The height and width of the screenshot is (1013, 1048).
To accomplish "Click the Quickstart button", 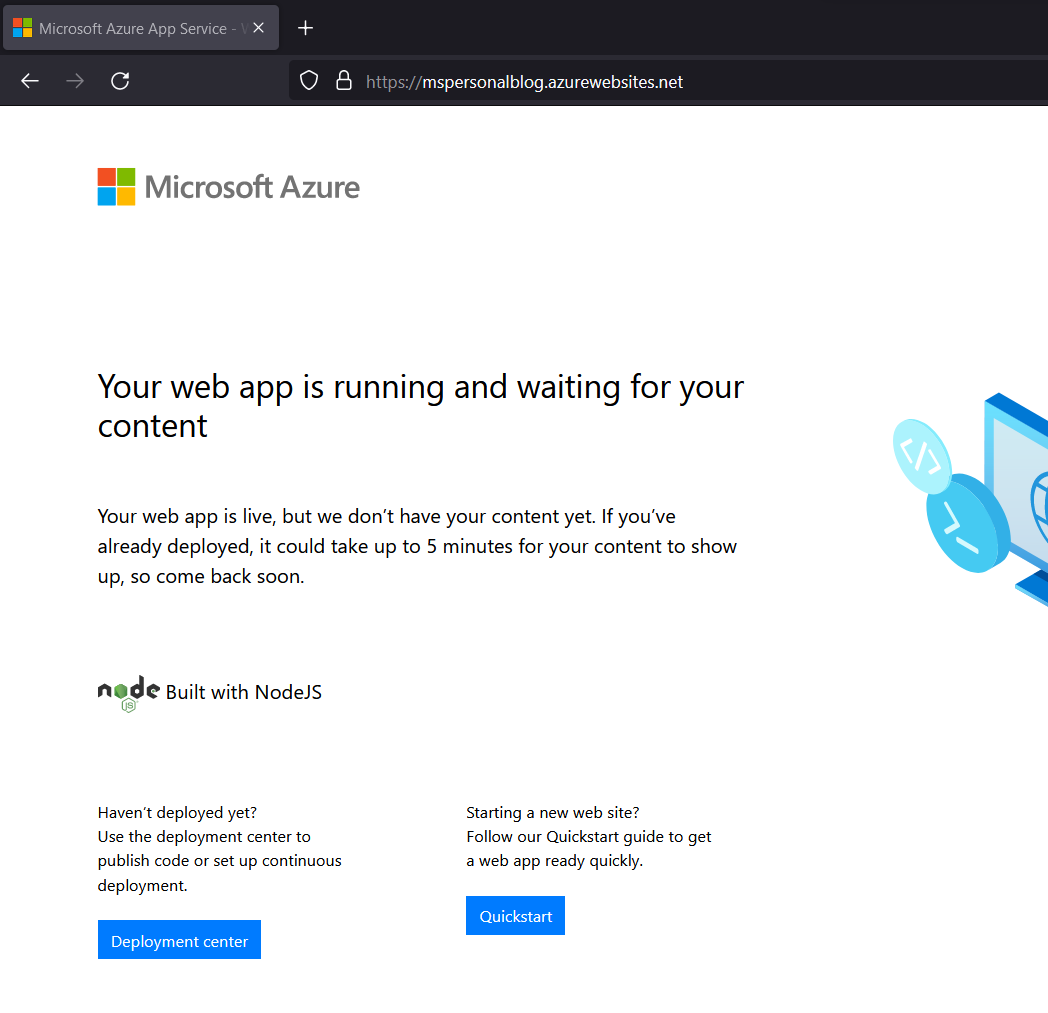I will coord(515,916).
